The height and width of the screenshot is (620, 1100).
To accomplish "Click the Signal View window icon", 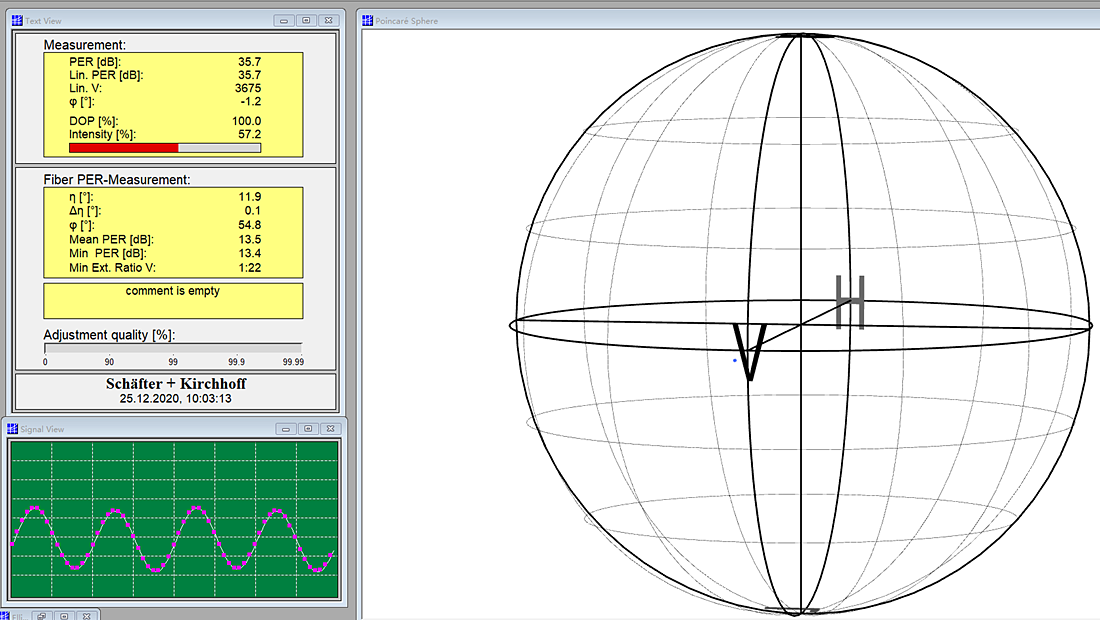I will click(13, 429).
